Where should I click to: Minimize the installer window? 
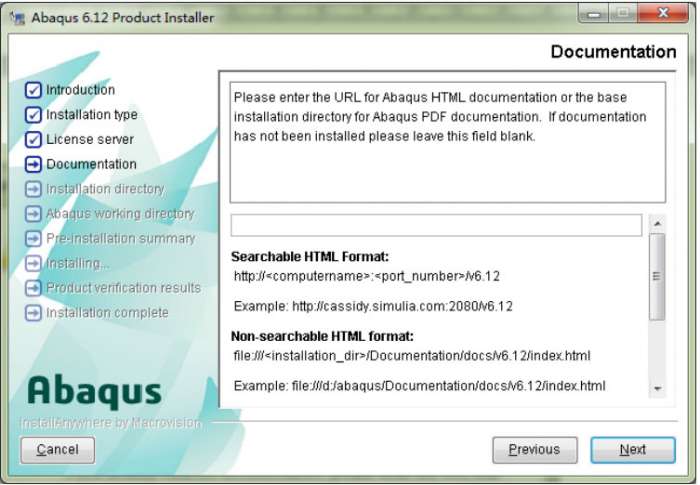pos(593,14)
